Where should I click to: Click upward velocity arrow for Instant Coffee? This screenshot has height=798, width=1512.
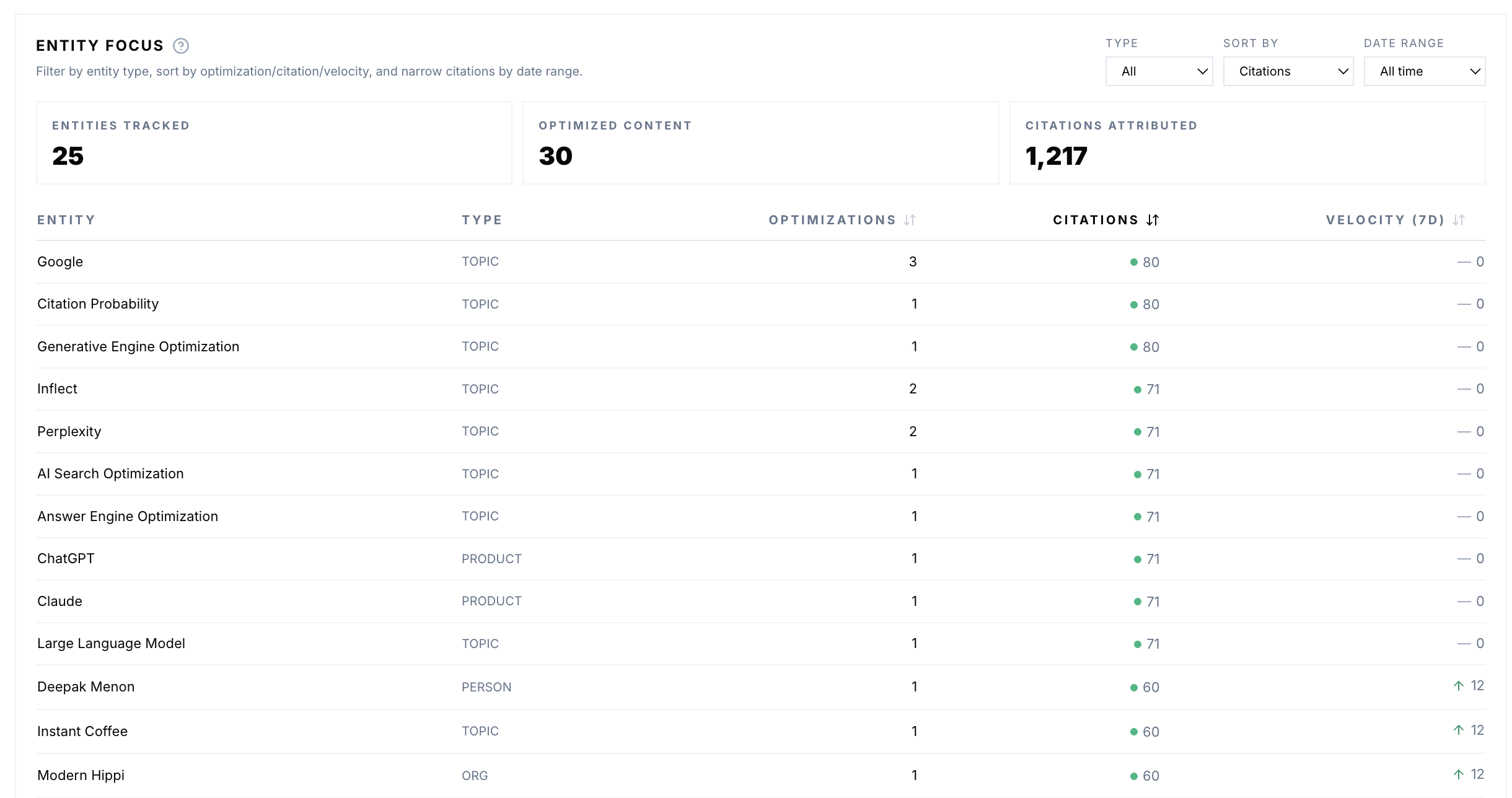[x=1459, y=730]
